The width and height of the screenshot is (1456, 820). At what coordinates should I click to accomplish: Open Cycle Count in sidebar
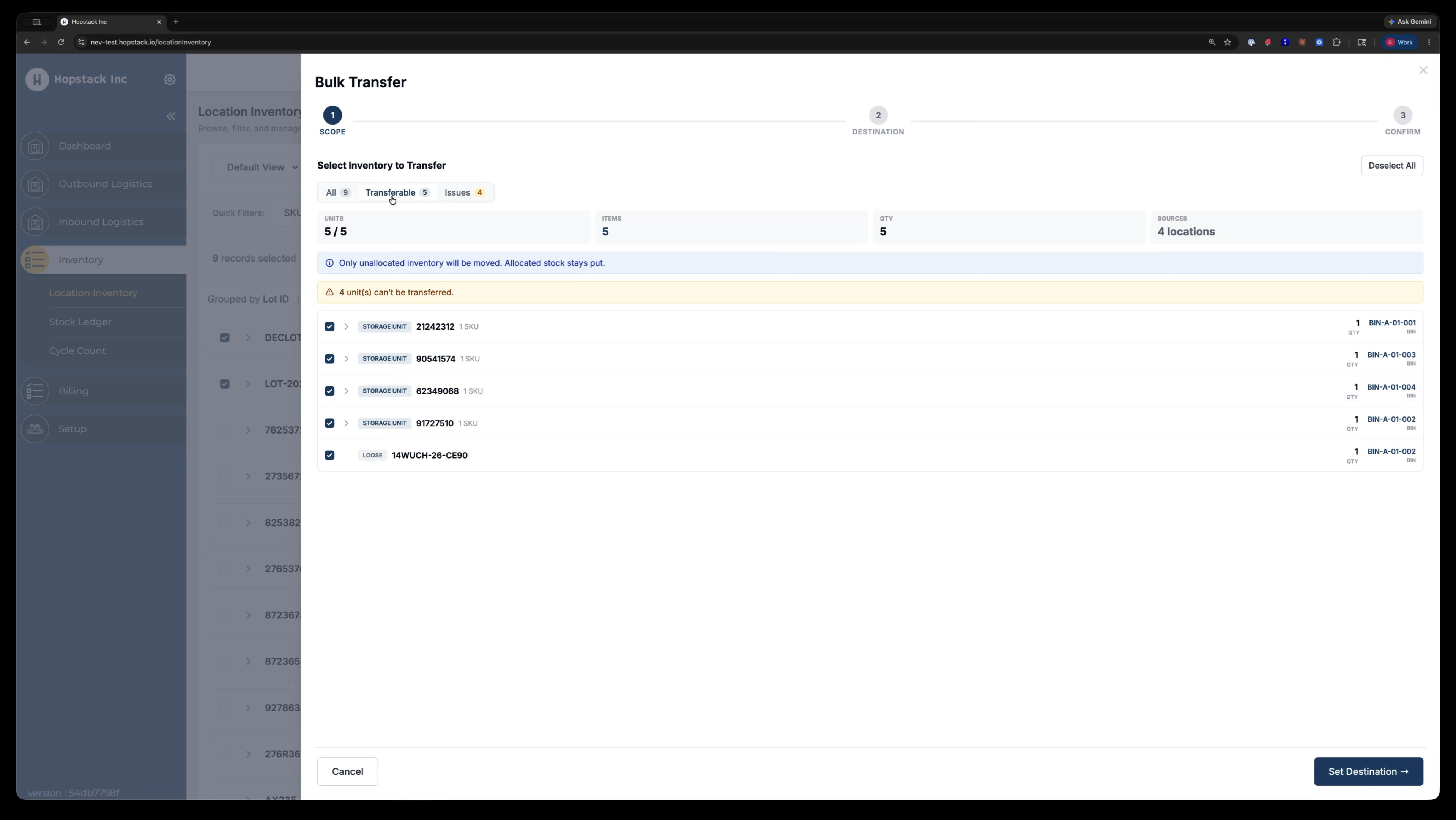pyautogui.click(x=77, y=351)
